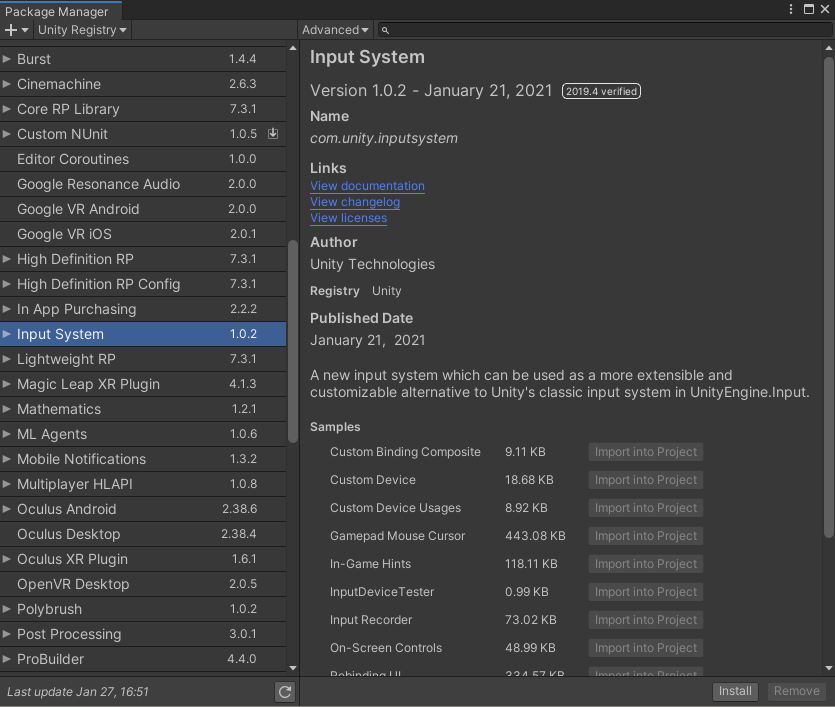Import the Custom Device Usages sample
This screenshot has height=707, width=835.
coord(645,508)
